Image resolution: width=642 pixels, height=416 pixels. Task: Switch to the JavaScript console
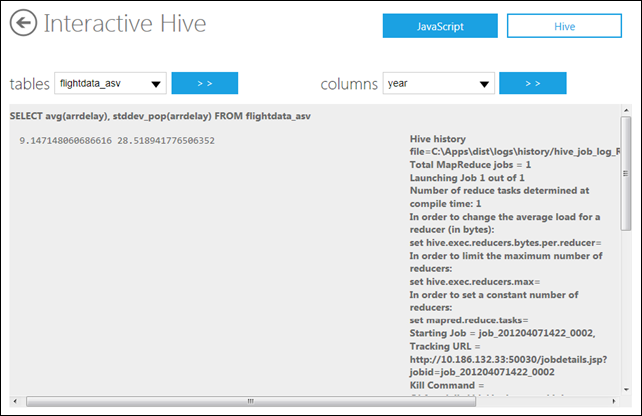coord(440,26)
